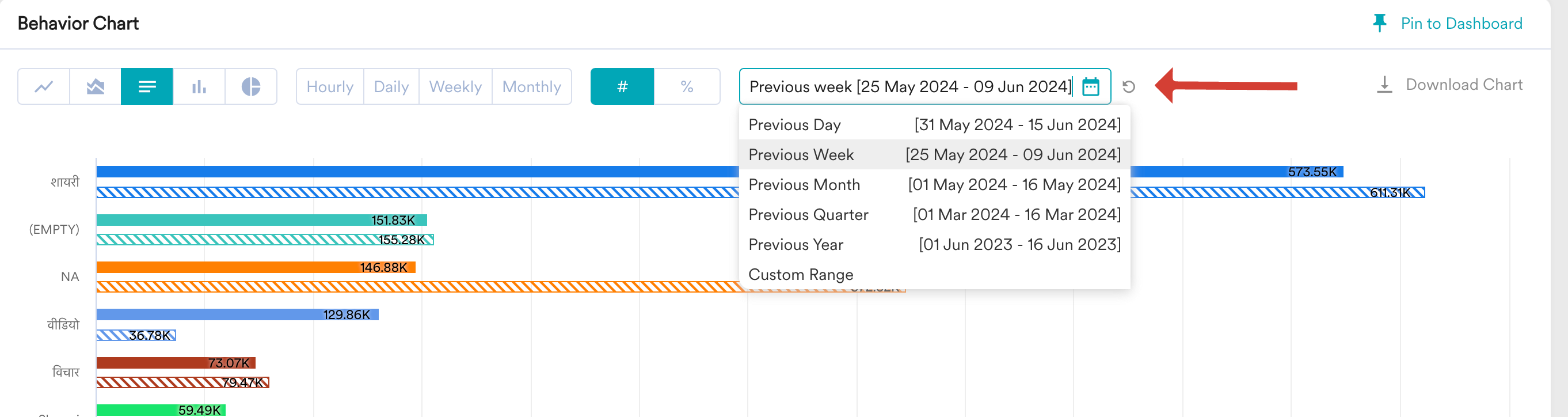Click the download arrow icon
1568x417 pixels.
click(x=1384, y=85)
